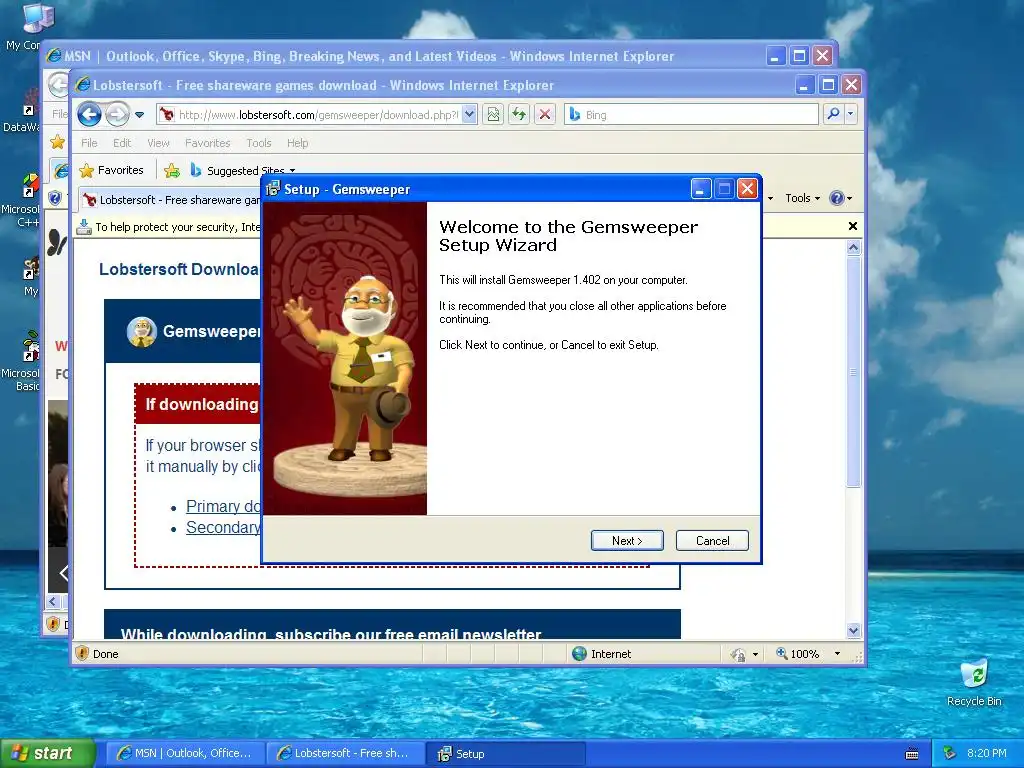Click the information bar download icon
Screen dimensions: 1024x768
pyautogui.click(x=84, y=227)
